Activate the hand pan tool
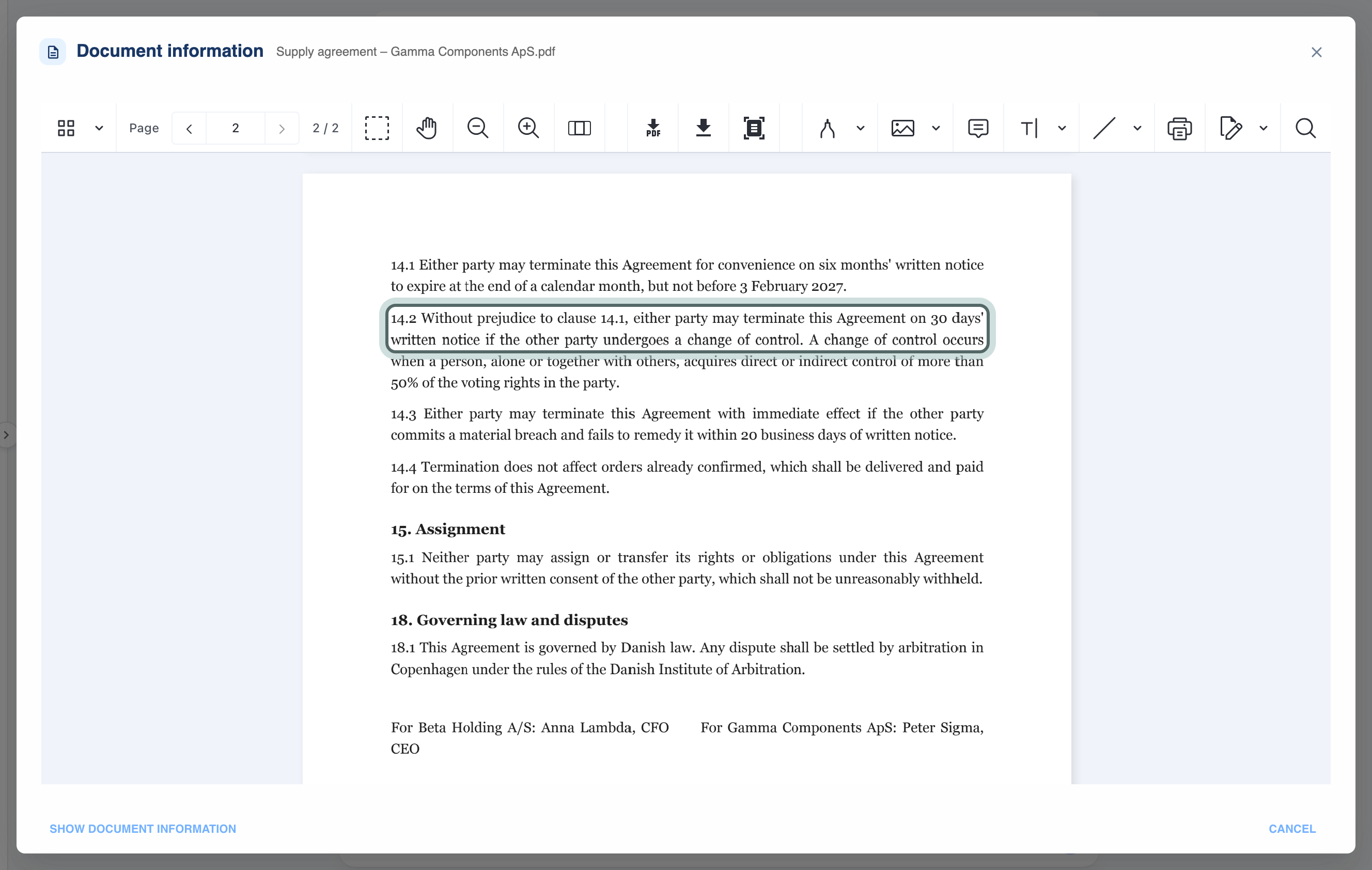The width and height of the screenshot is (1372, 870). 427,128
